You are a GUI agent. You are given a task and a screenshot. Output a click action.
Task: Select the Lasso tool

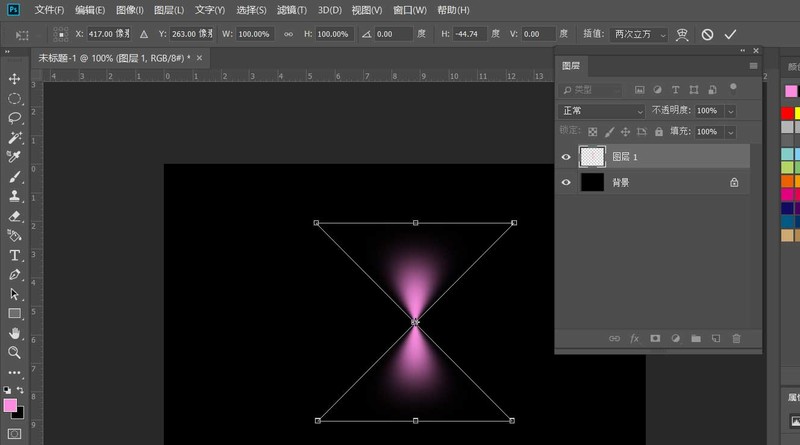click(14, 118)
